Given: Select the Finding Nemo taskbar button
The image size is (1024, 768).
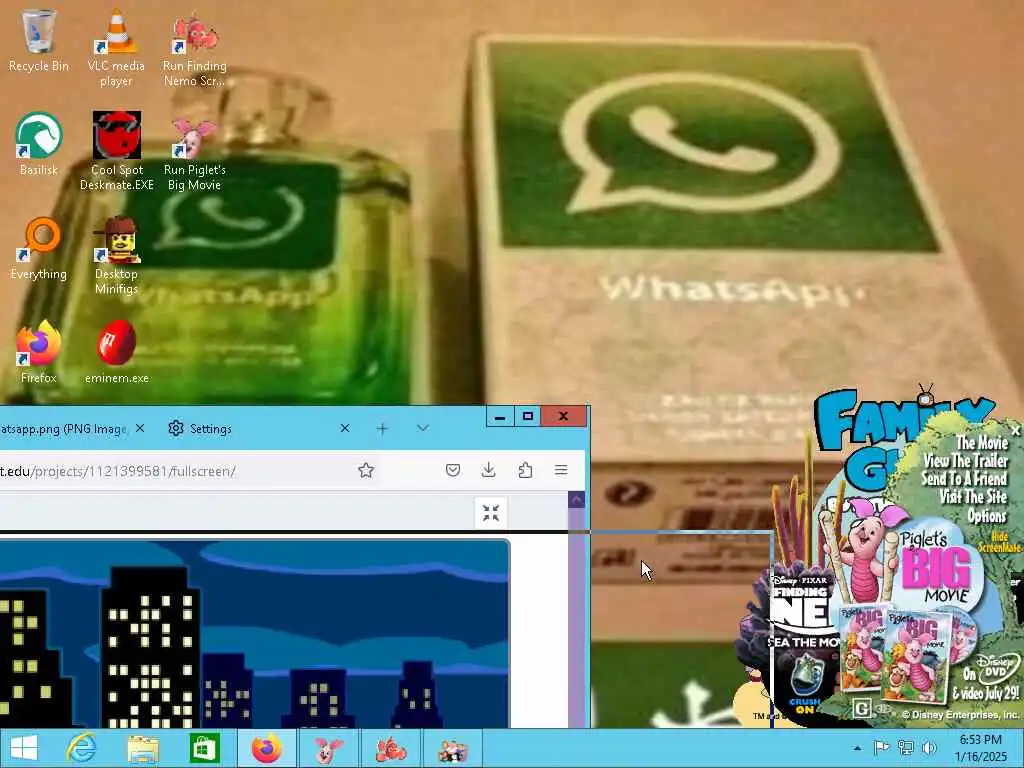Looking at the screenshot, I should (x=391, y=748).
